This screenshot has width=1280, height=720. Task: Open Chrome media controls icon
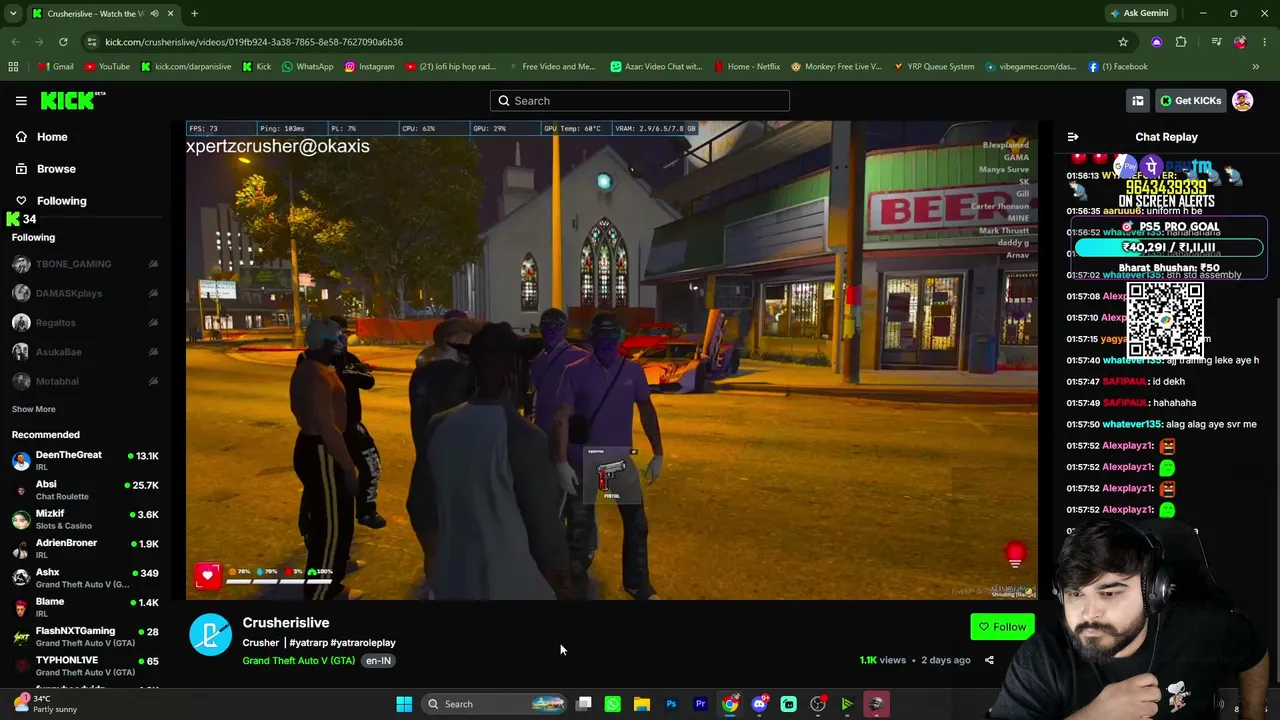pyautogui.click(x=1216, y=42)
